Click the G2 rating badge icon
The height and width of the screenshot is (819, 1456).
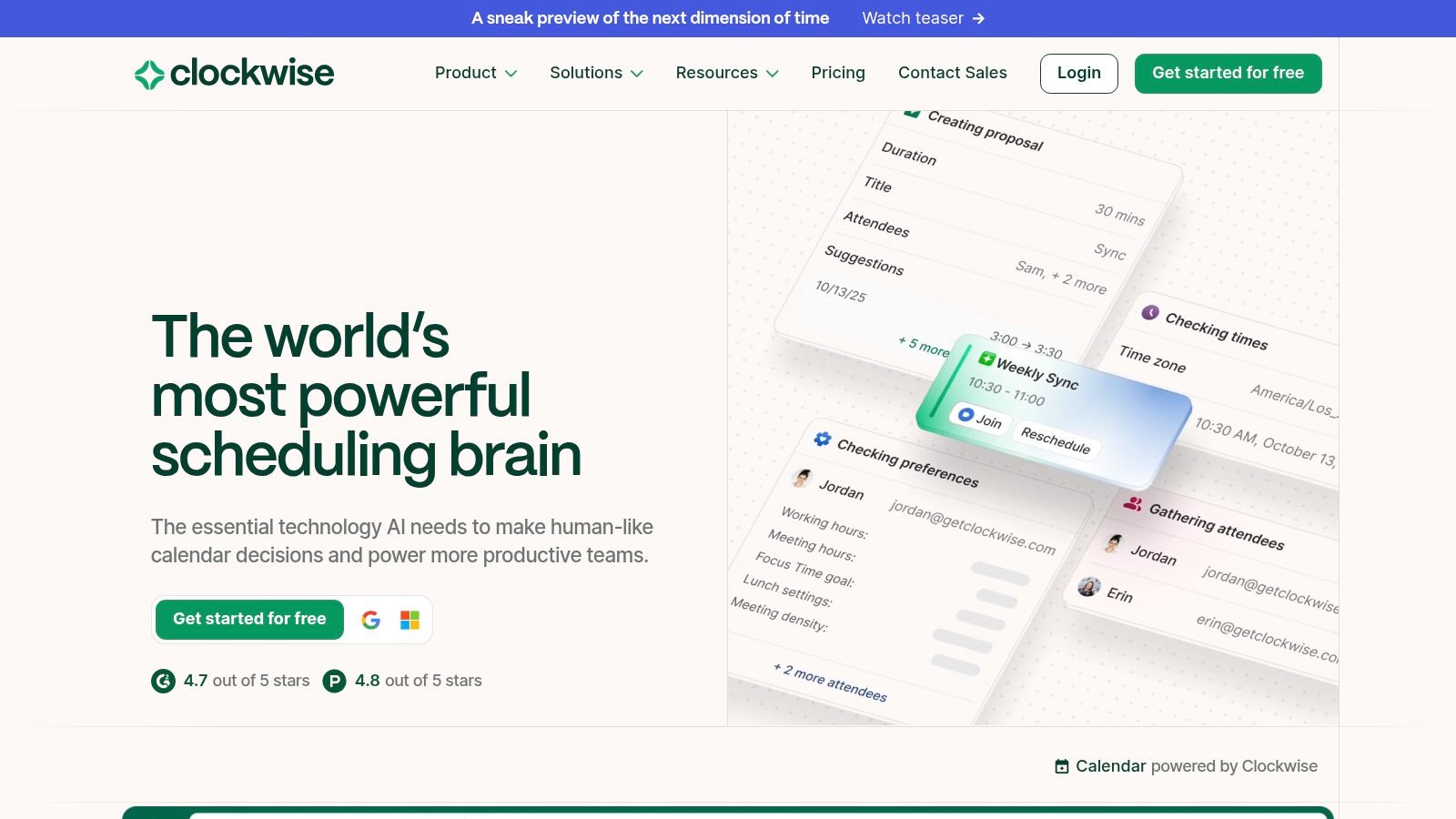(x=163, y=681)
